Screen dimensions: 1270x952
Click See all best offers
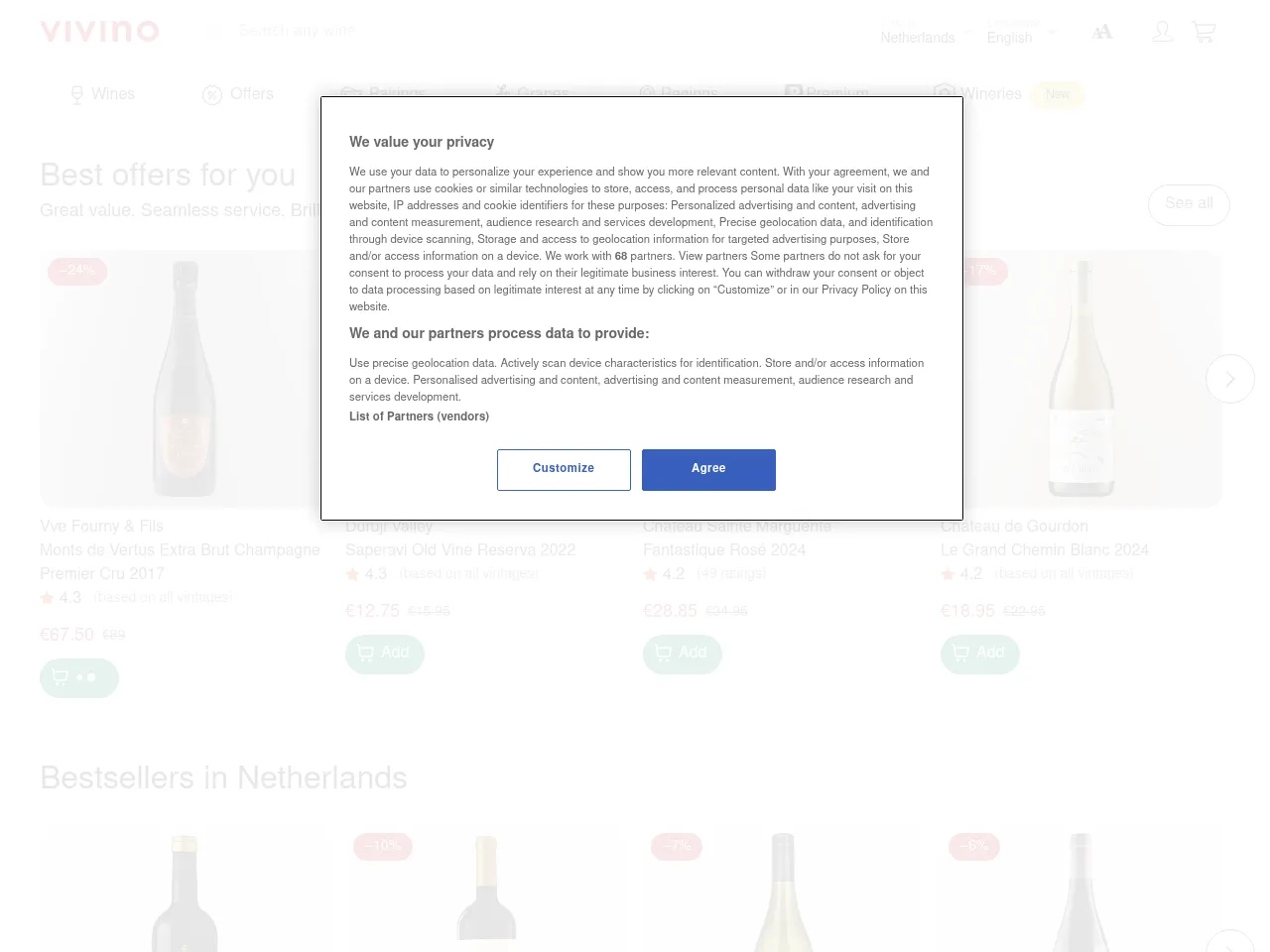(1189, 204)
